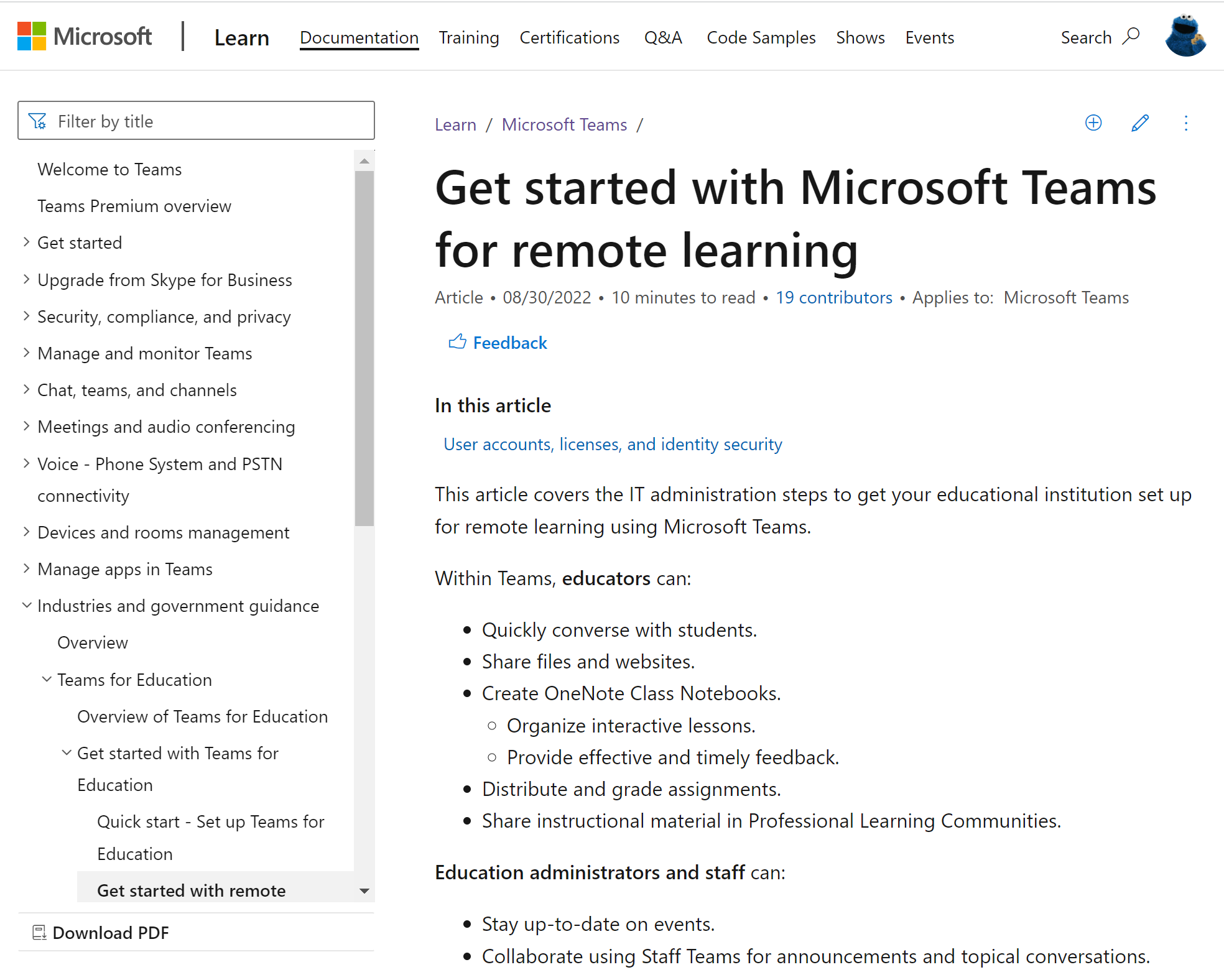Image resolution: width=1224 pixels, height=980 pixels.
Task: Click the Filter by title input field
Action: 196,121
